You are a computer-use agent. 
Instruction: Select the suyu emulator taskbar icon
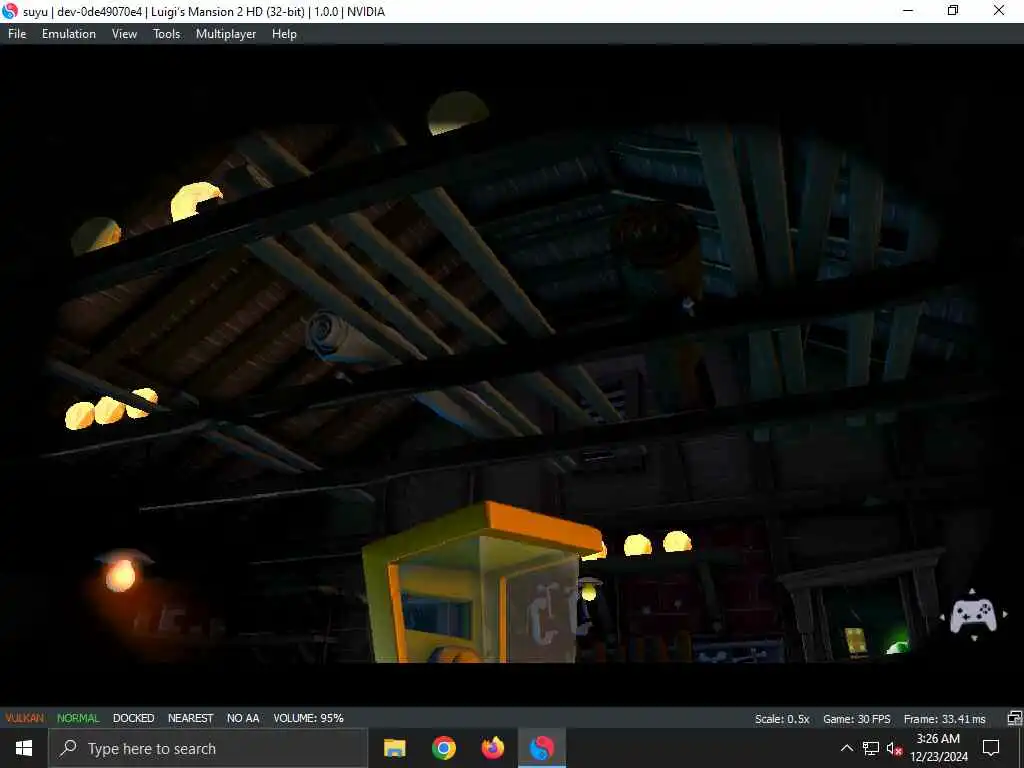coord(541,748)
